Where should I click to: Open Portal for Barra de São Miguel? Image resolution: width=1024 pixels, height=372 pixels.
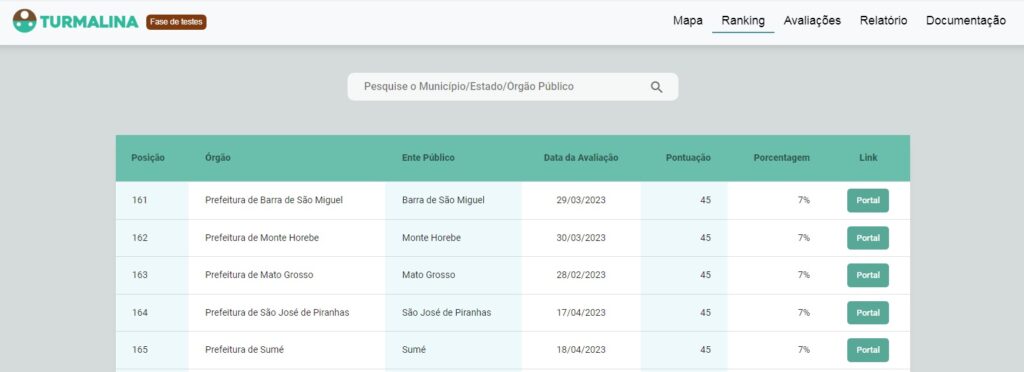click(x=868, y=200)
